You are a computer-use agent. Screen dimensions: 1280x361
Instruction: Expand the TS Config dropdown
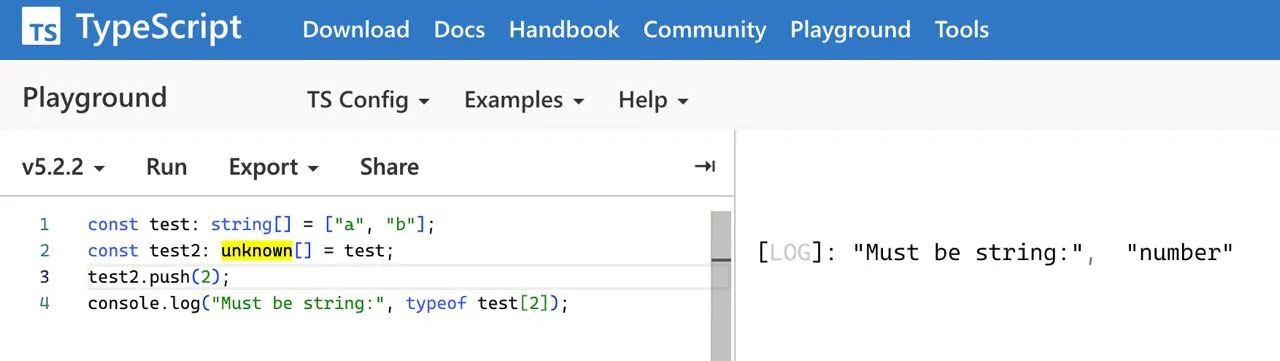(368, 100)
